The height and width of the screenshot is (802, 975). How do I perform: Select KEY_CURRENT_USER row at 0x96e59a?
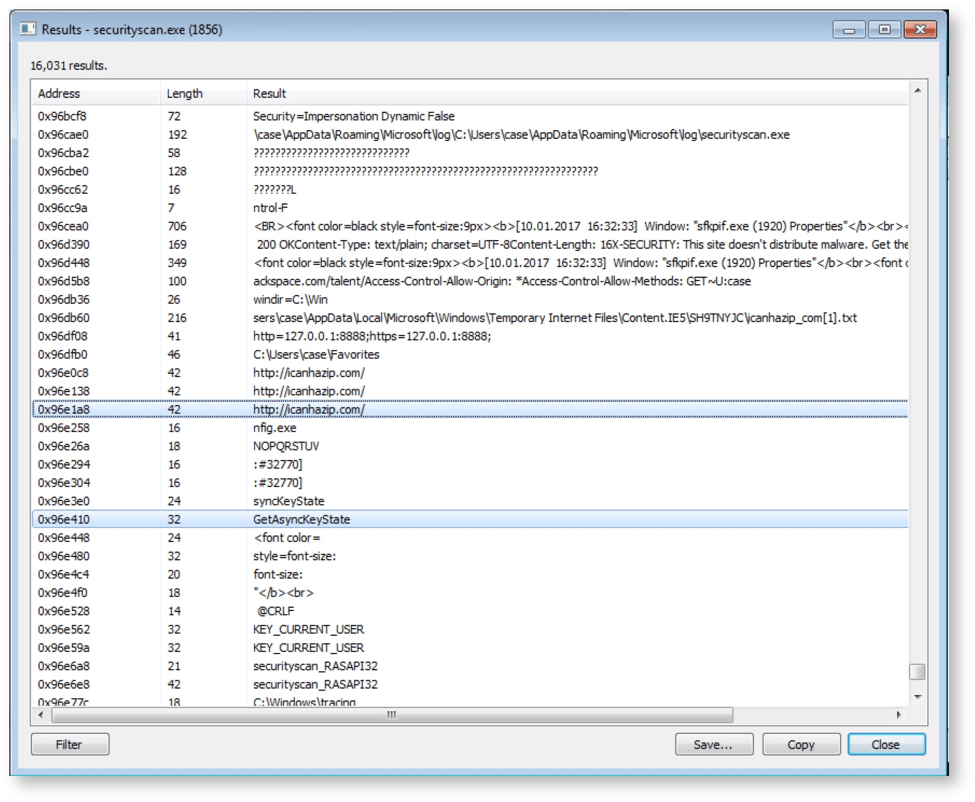[470, 648]
